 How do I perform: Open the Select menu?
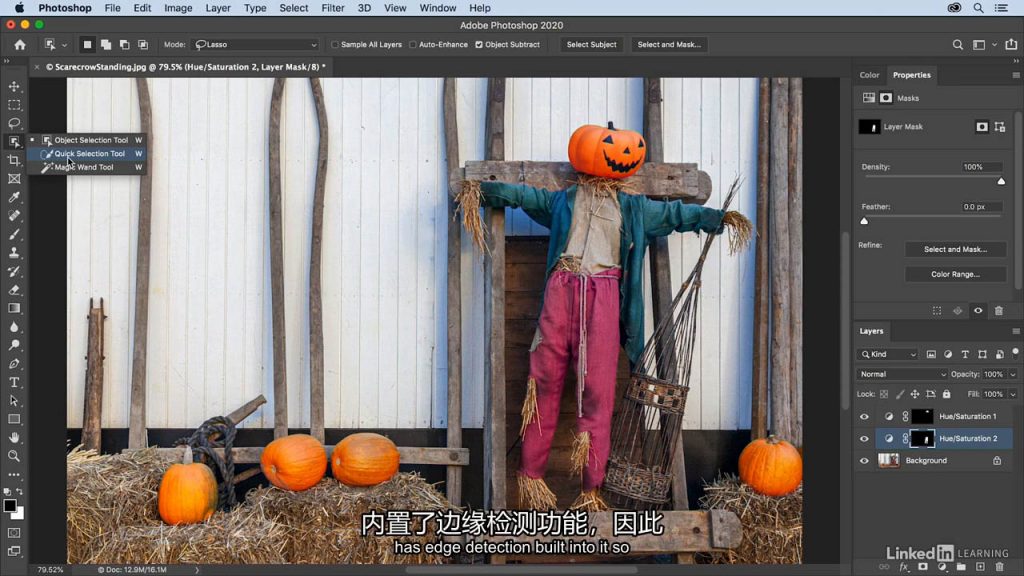tap(293, 8)
